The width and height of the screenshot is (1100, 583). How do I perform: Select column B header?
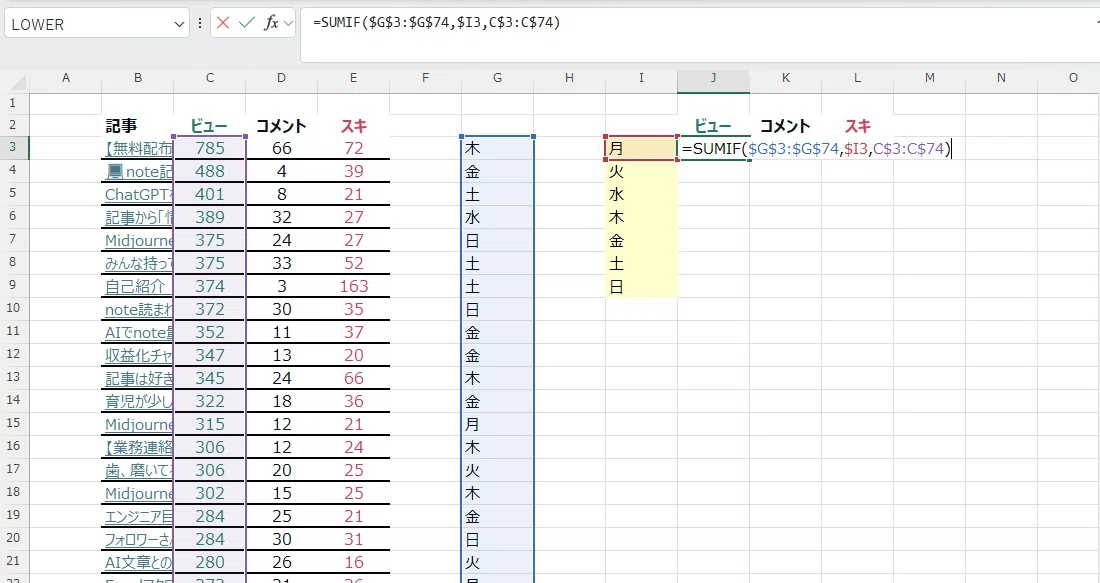138,78
